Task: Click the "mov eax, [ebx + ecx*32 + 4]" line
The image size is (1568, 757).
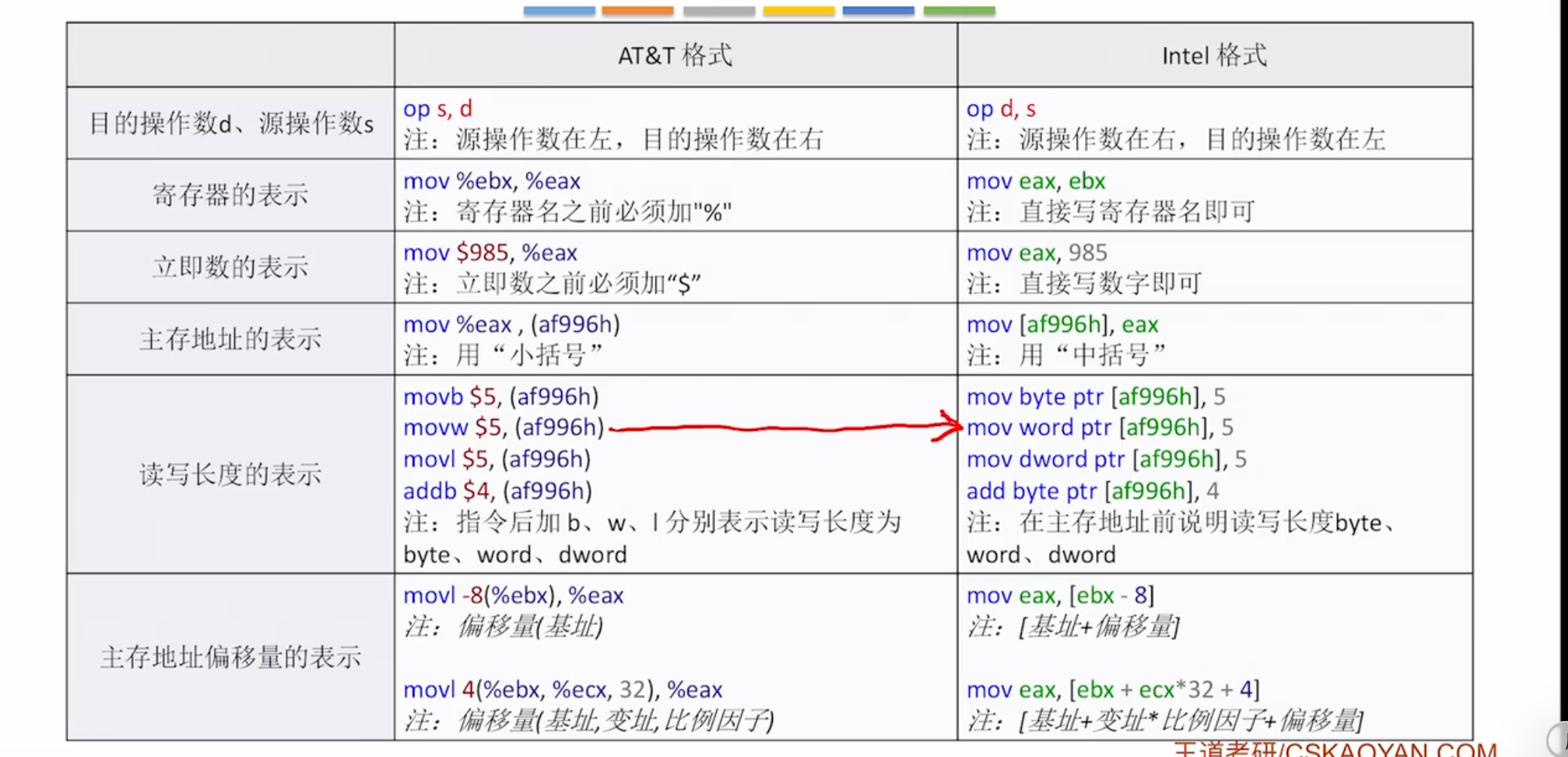Action: point(1113,689)
